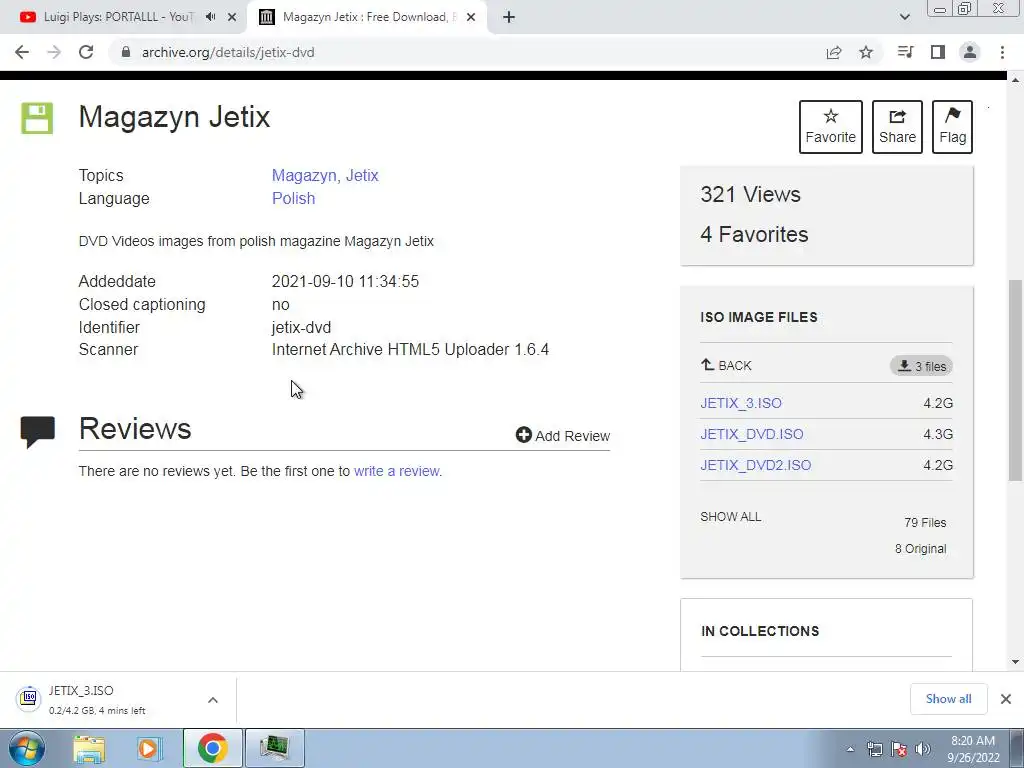Screen dimensions: 1024x768
Task: Open the Magazyn topic link
Action: (304, 175)
